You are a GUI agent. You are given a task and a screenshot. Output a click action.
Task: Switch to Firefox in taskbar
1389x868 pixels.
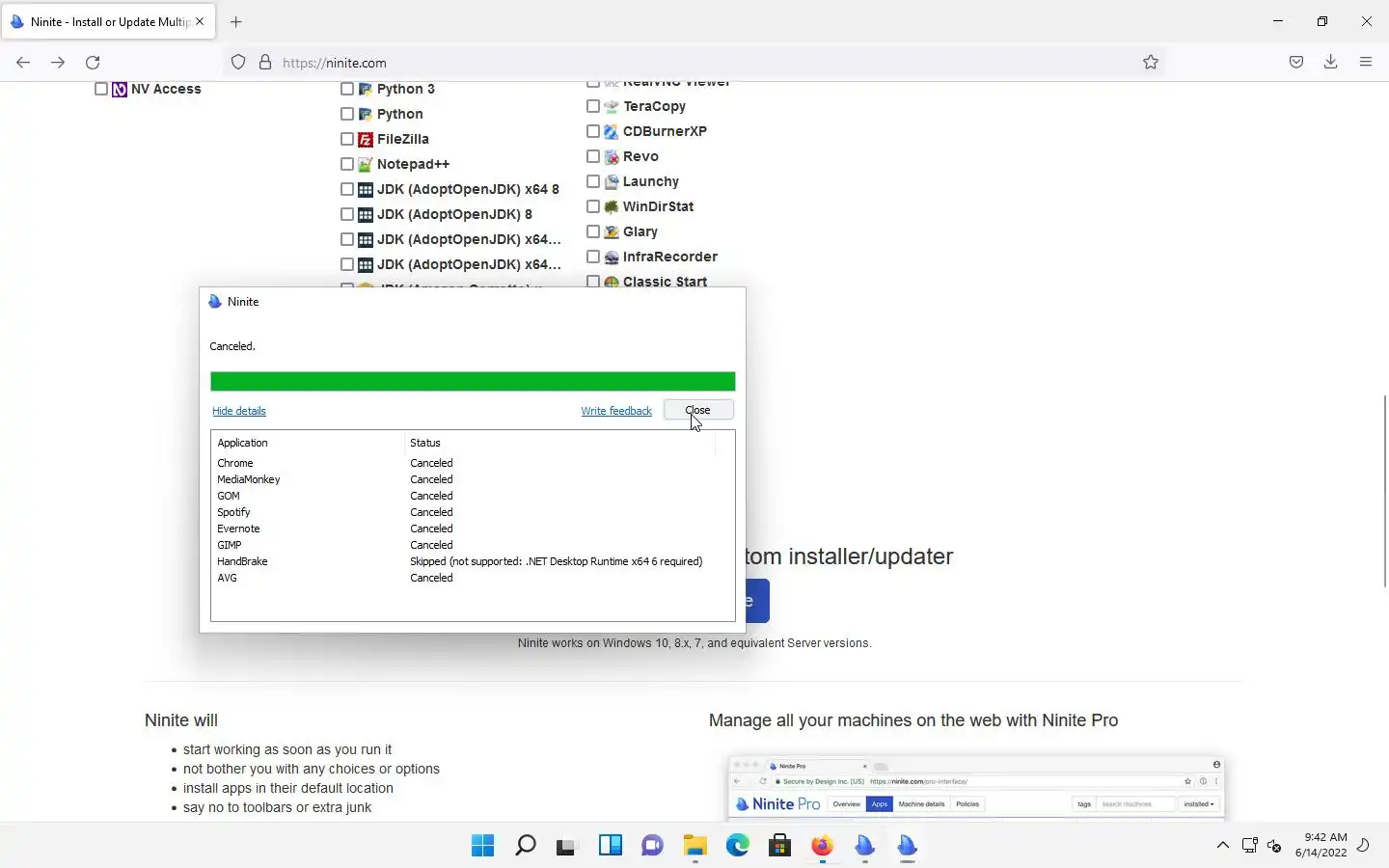click(822, 846)
